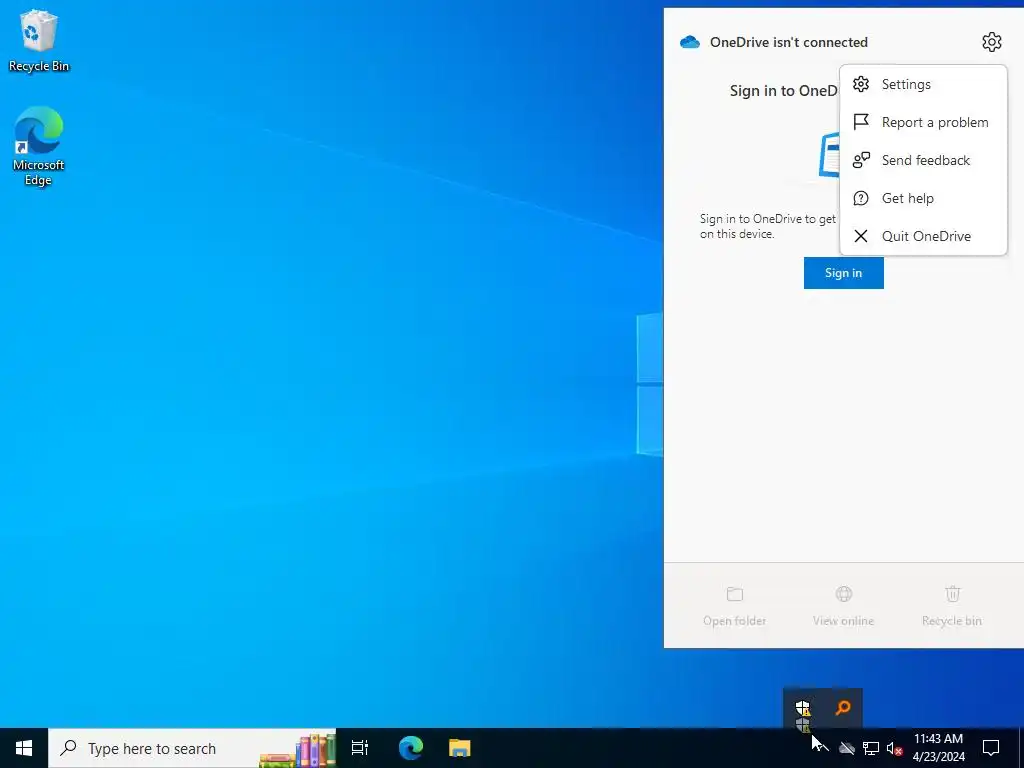Open the Action Center notifications icon
Screen dimensions: 1024x768
[991, 748]
